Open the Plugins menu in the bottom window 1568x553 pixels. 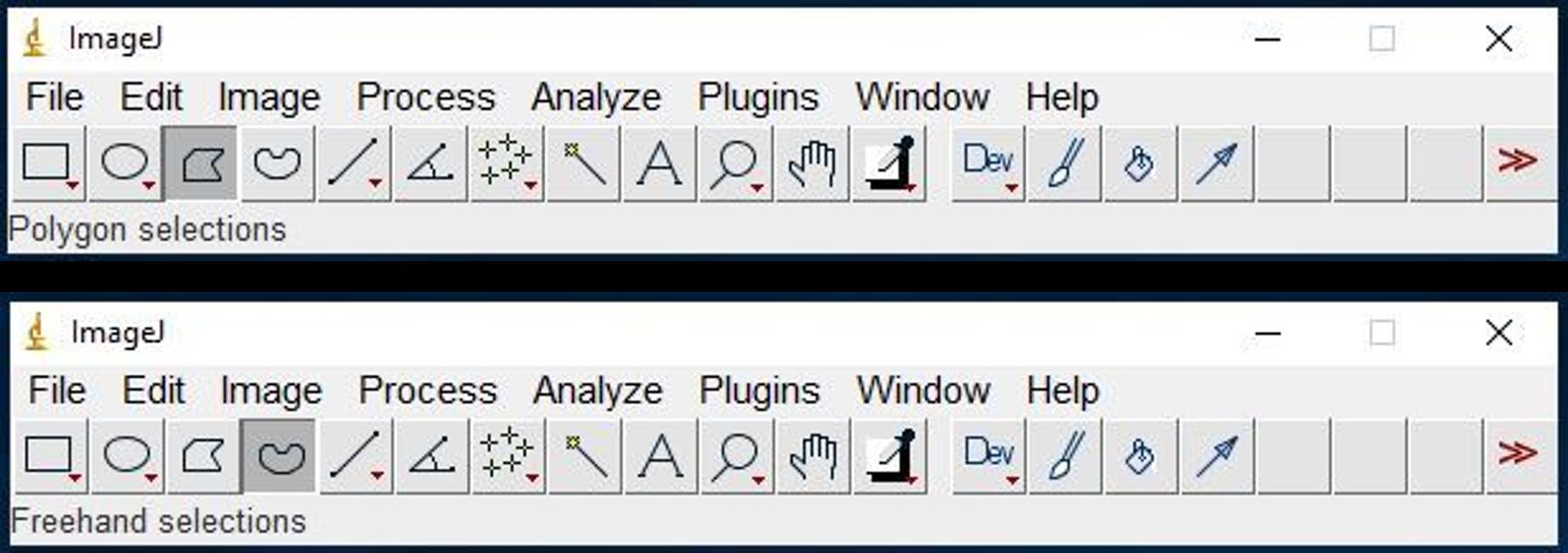click(x=759, y=391)
